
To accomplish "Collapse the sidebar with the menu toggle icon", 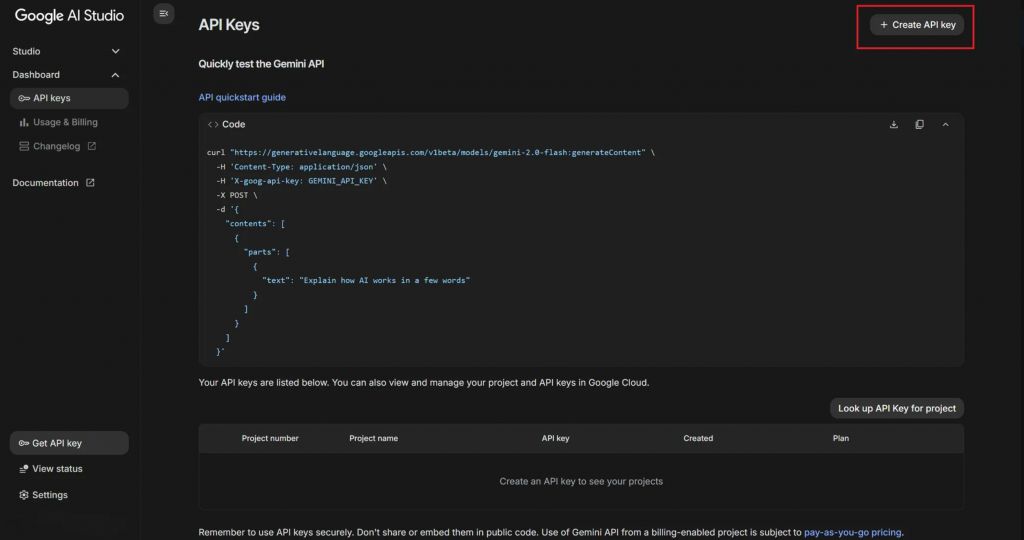I will point(163,14).
